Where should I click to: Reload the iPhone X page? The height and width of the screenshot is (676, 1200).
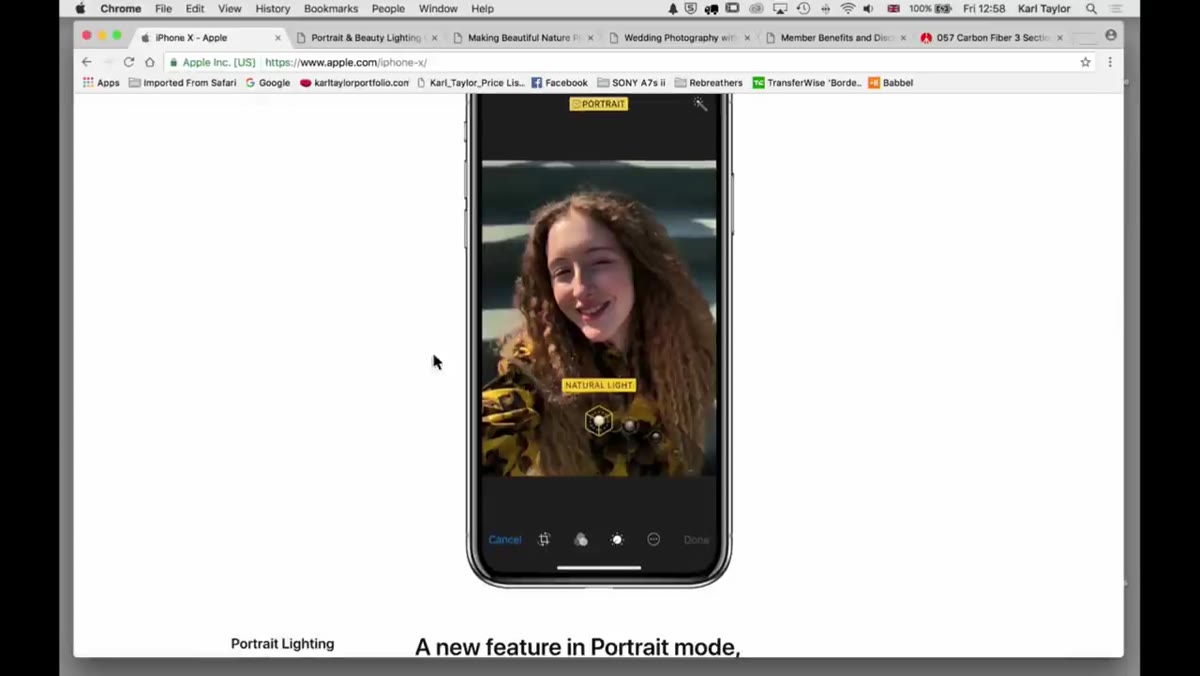tap(129, 62)
